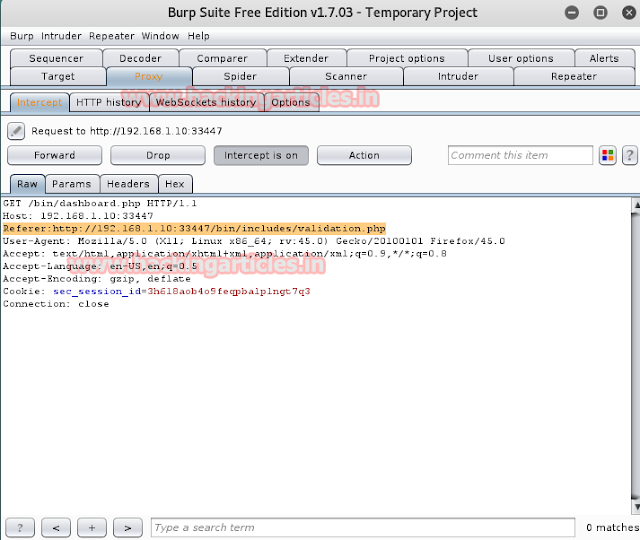Click the User-Agent header line

coord(254,241)
